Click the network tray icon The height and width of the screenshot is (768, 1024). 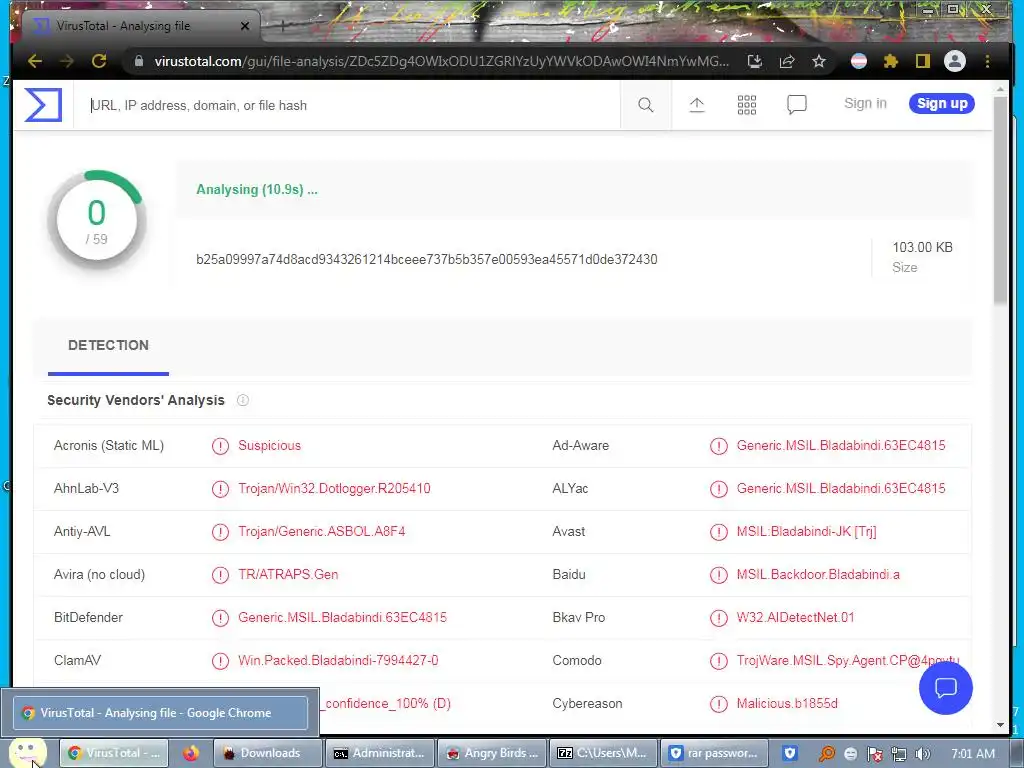(x=899, y=754)
